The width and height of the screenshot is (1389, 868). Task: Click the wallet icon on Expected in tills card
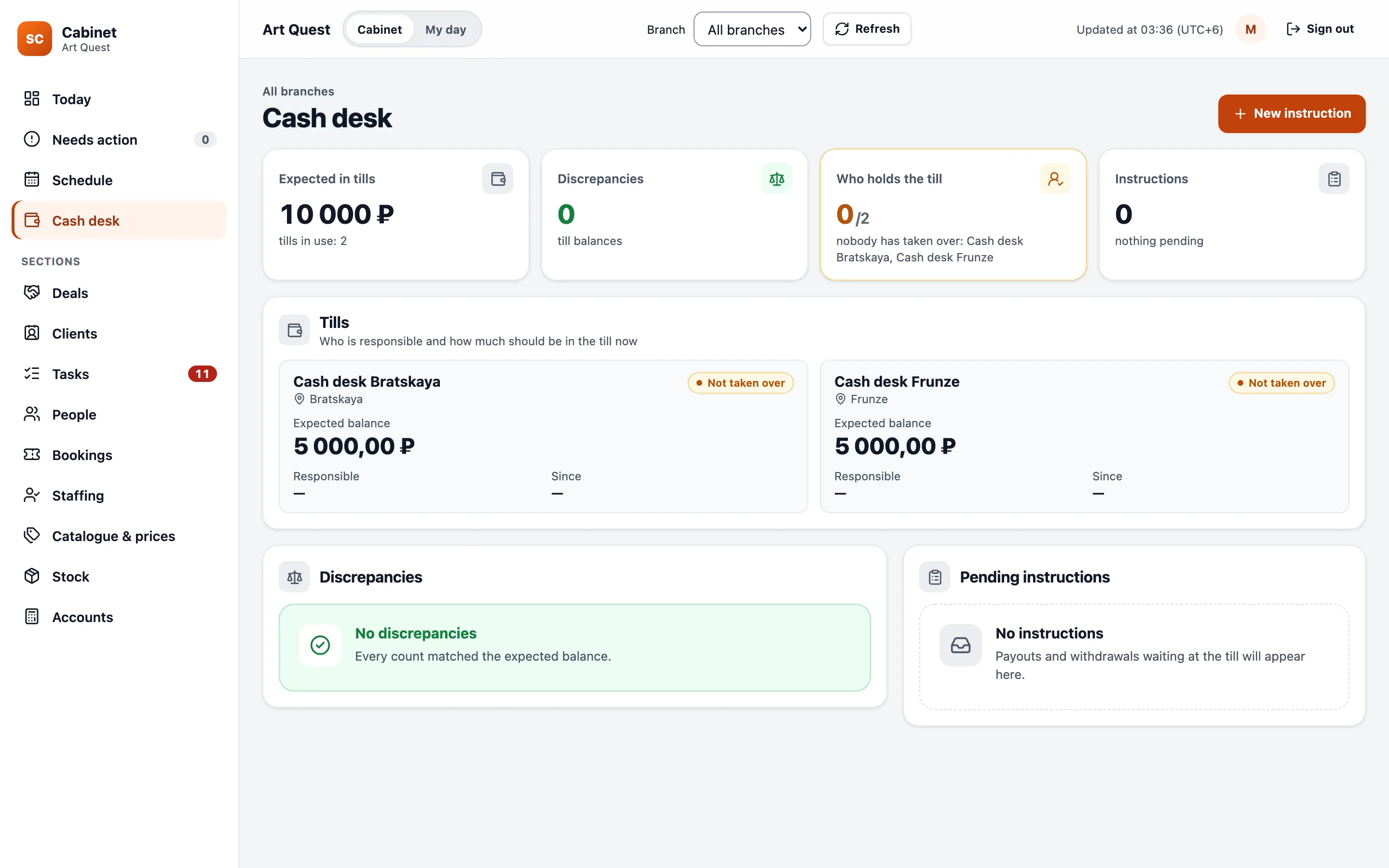[498, 178]
